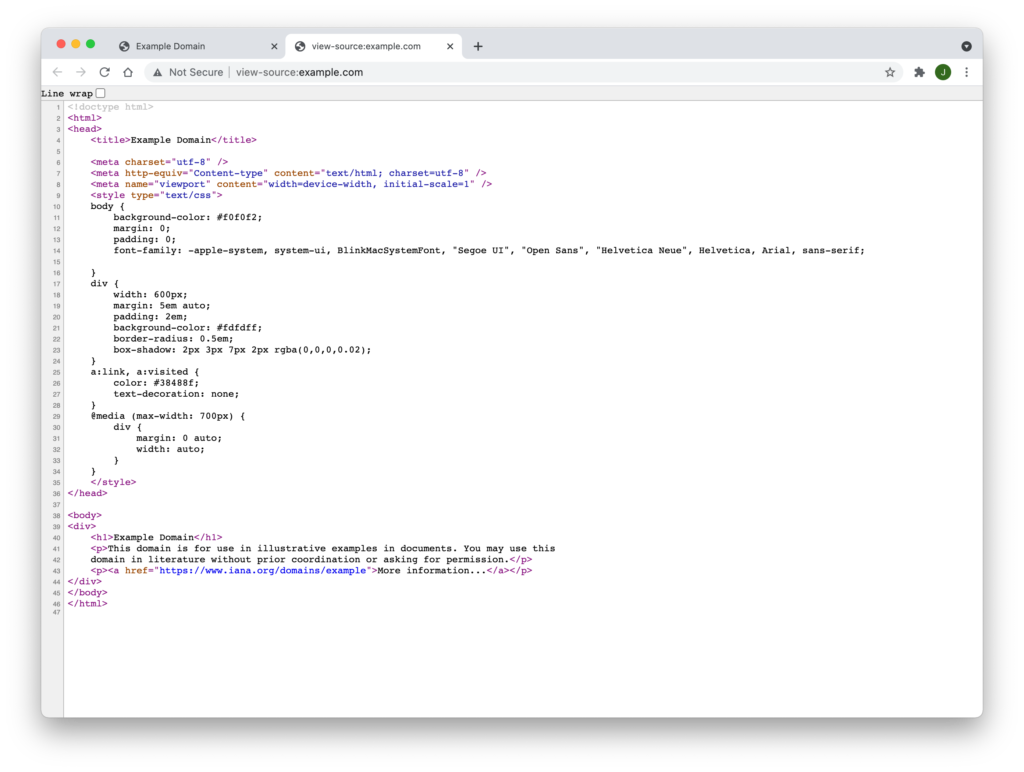Click the green fullscreen window button
The height and width of the screenshot is (772, 1024).
tap(91, 44)
